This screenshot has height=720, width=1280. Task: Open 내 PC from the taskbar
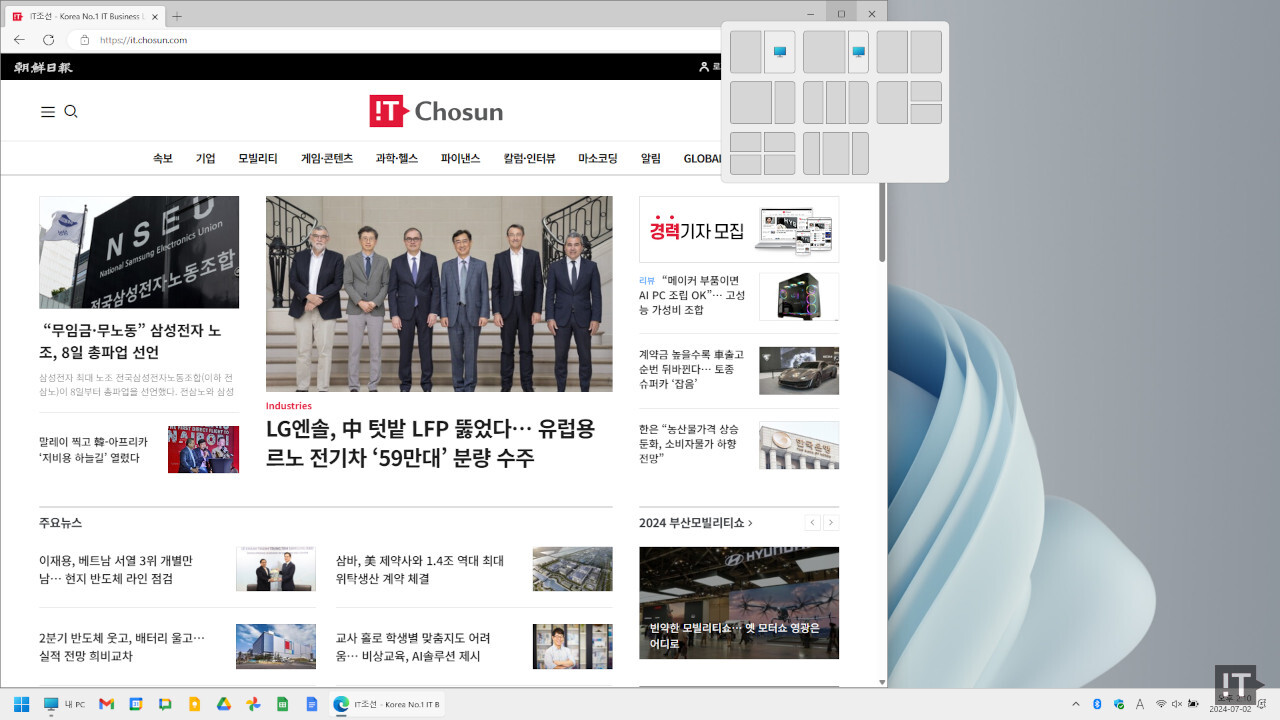(64, 704)
